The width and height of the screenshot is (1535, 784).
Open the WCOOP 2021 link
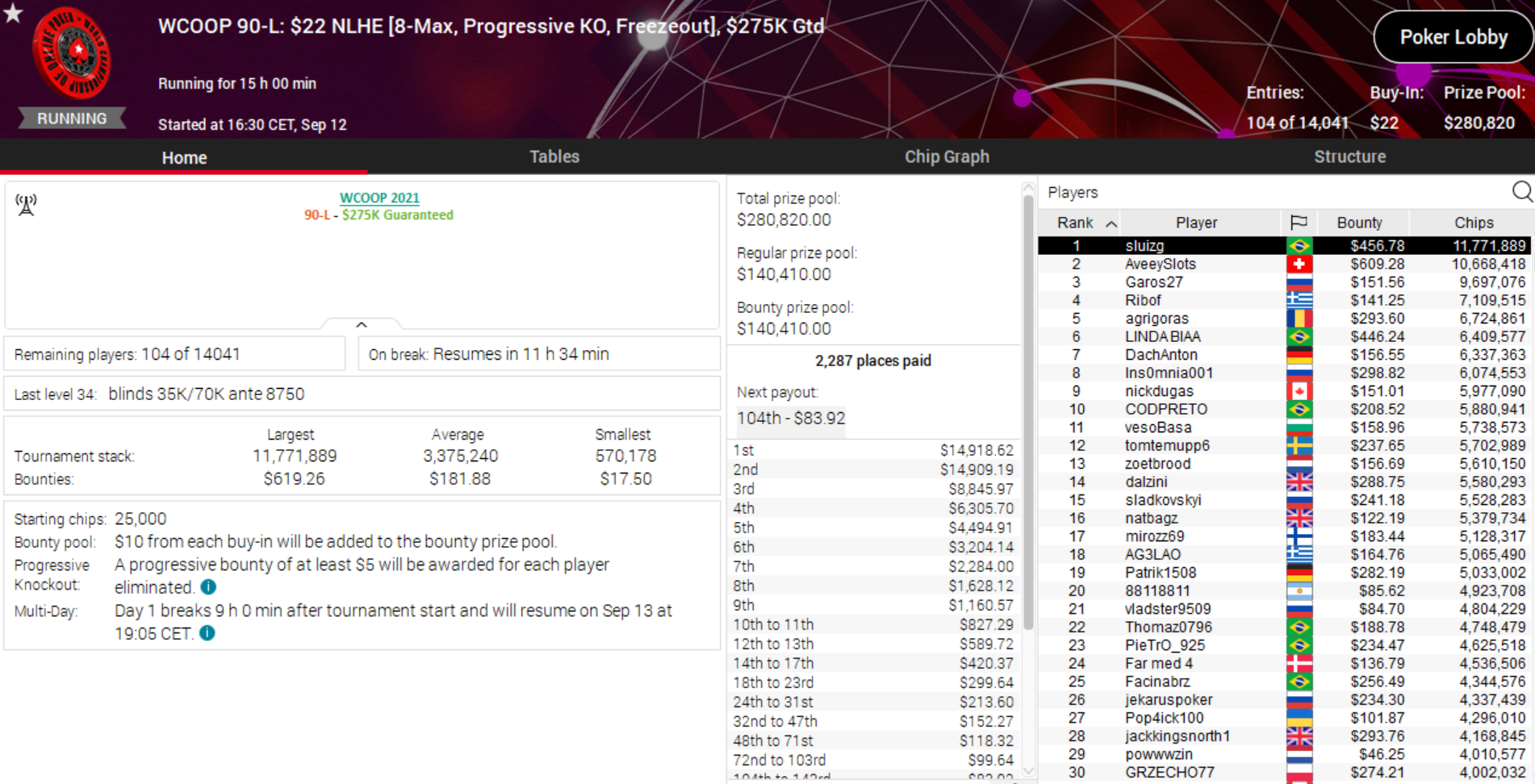379,198
